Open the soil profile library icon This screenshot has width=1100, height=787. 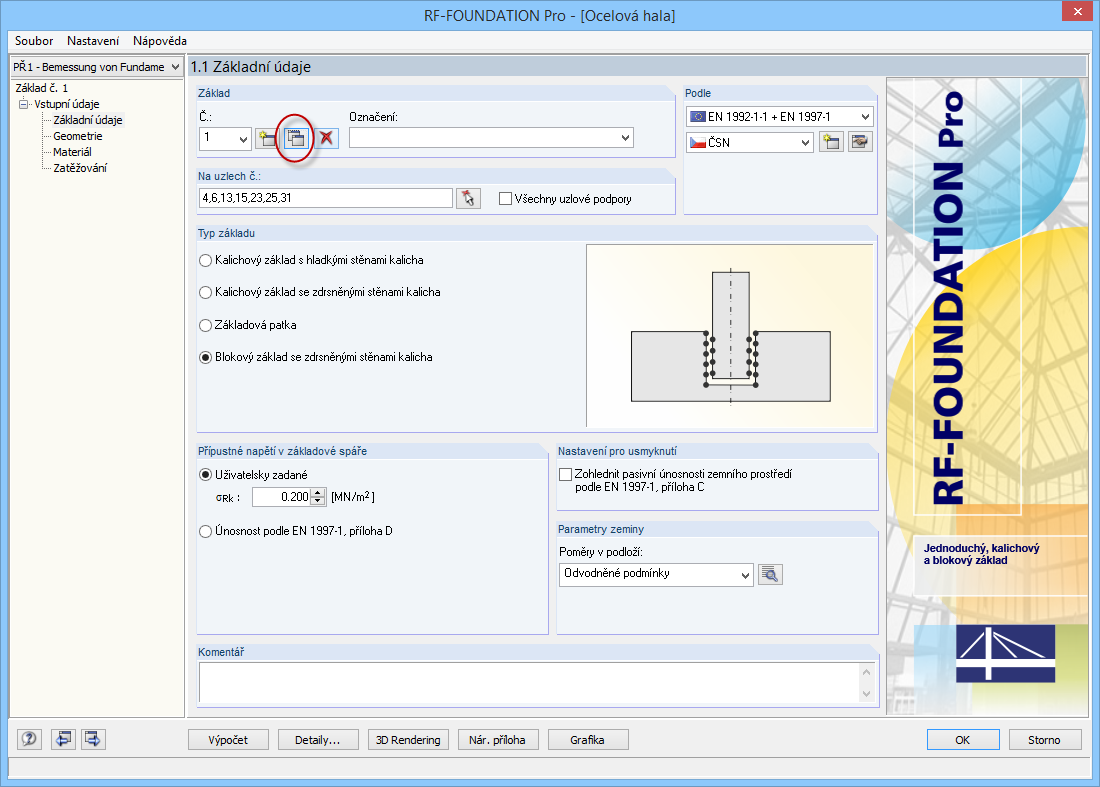click(770, 574)
